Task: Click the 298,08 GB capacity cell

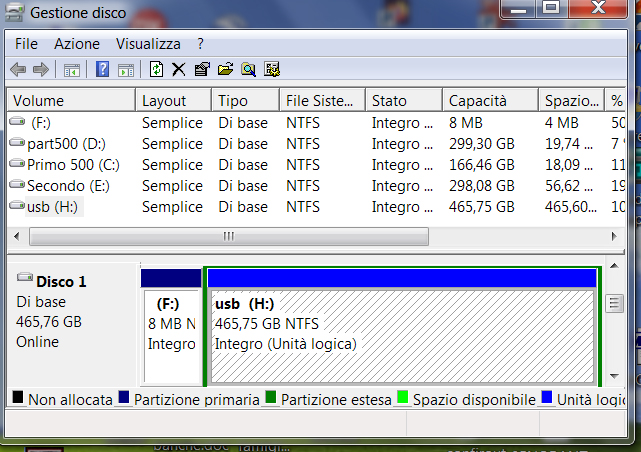Action: click(x=482, y=186)
